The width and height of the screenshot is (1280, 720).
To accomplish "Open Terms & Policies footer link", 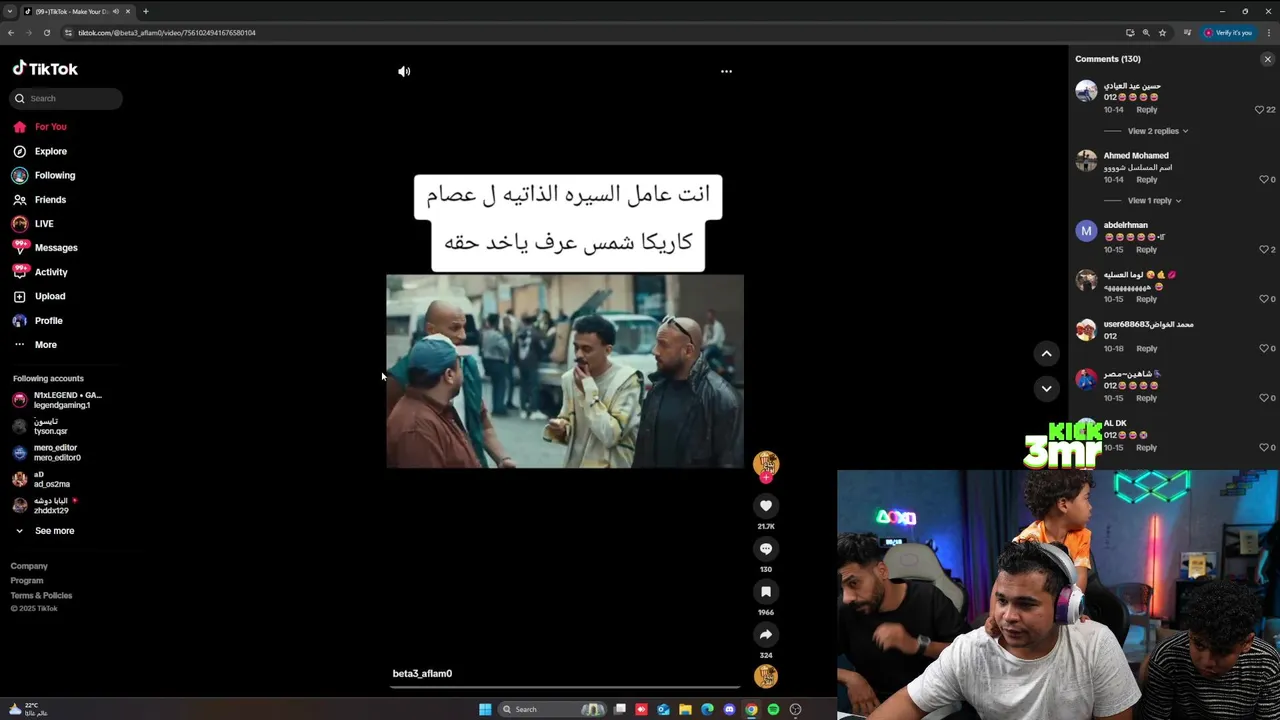I will click(41, 595).
